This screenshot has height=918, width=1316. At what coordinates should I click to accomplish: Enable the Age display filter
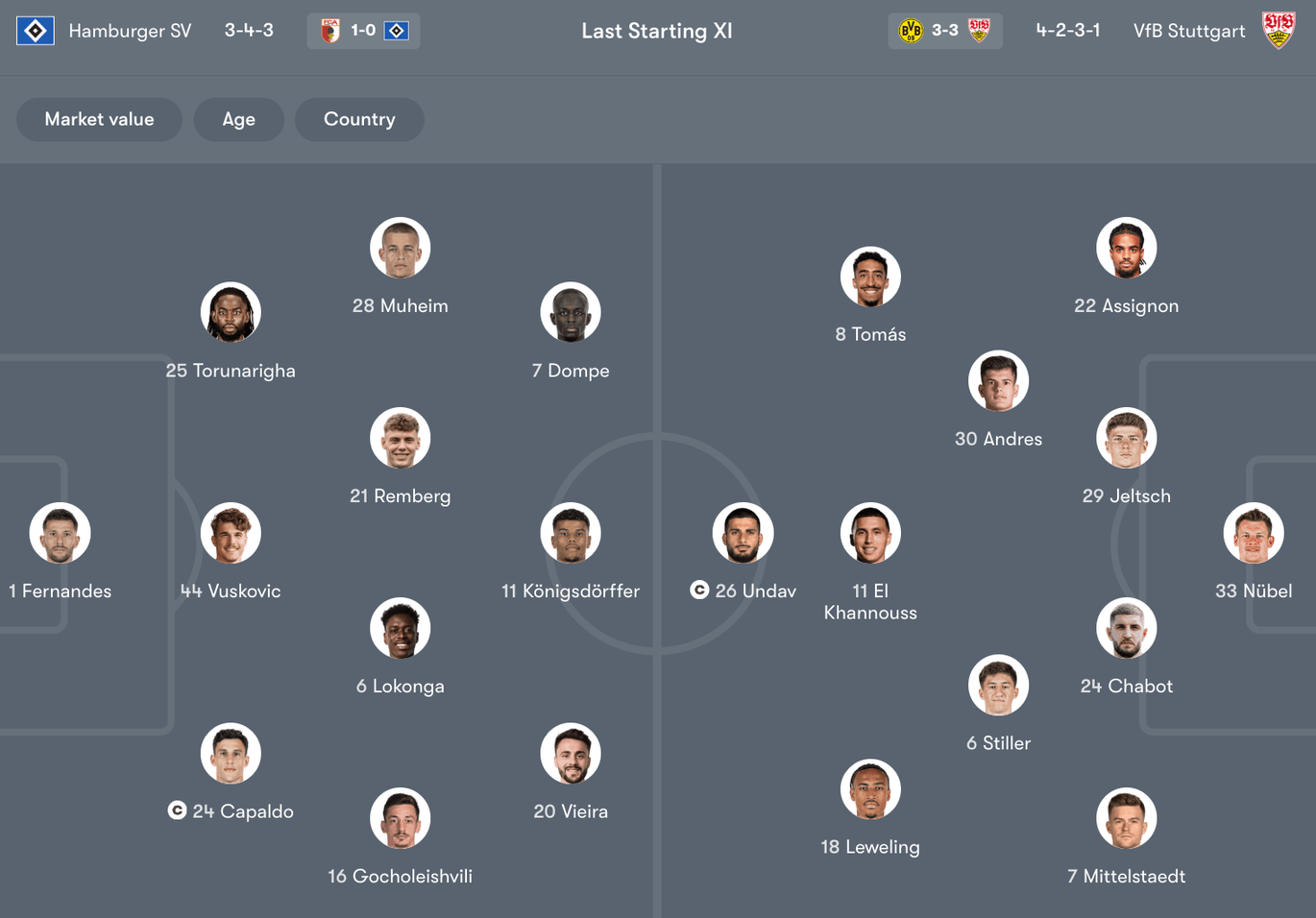pos(238,119)
